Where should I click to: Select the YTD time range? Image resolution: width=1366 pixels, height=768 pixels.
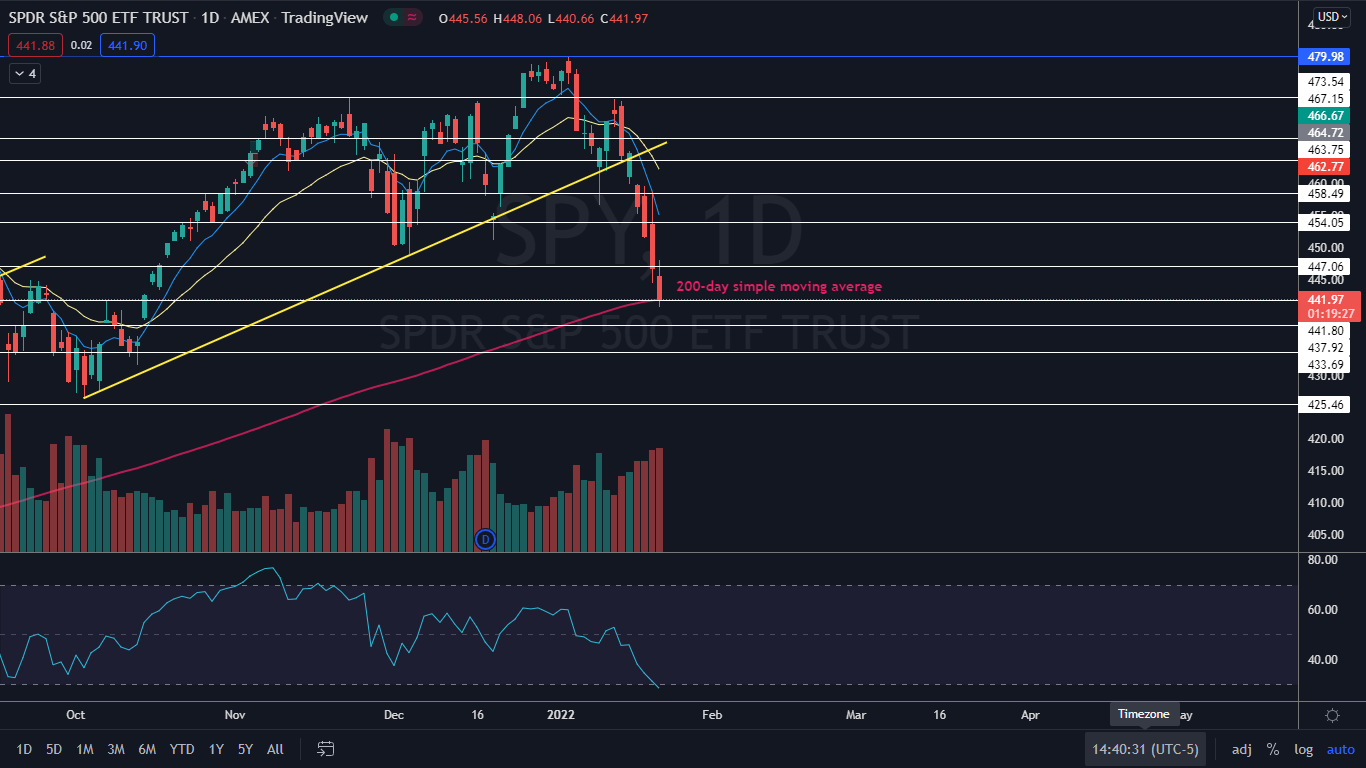pos(182,749)
